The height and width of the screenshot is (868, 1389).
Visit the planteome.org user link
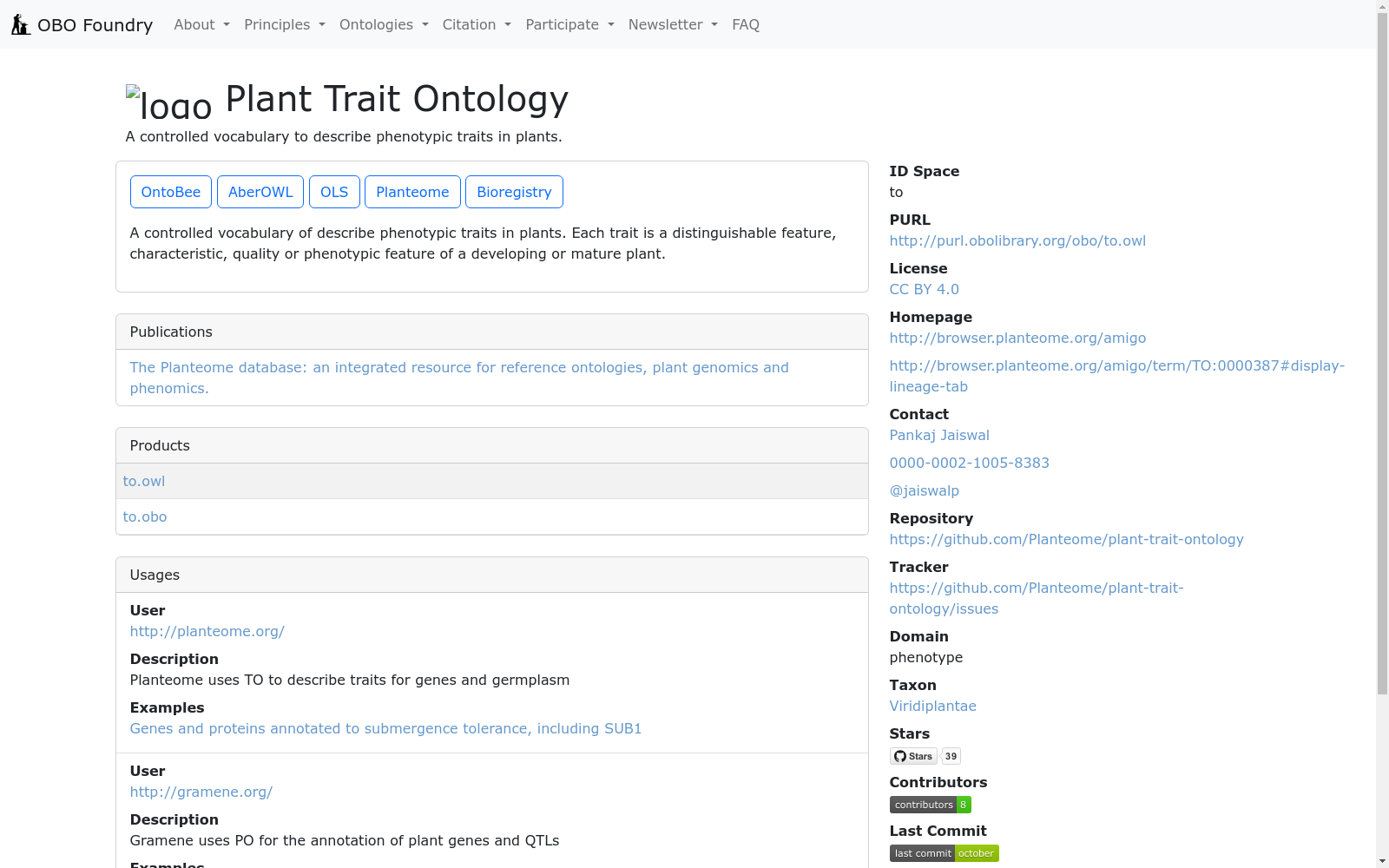tap(207, 631)
